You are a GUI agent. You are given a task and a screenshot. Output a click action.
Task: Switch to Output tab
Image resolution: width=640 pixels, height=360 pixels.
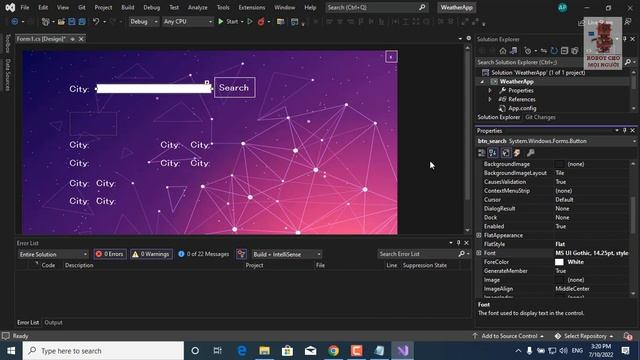[x=53, y=322]
